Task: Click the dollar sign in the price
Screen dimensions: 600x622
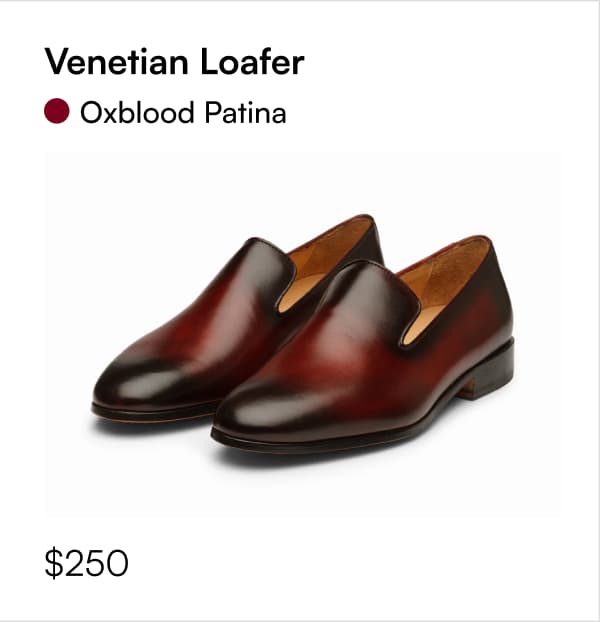Action: tap(54, 563)
